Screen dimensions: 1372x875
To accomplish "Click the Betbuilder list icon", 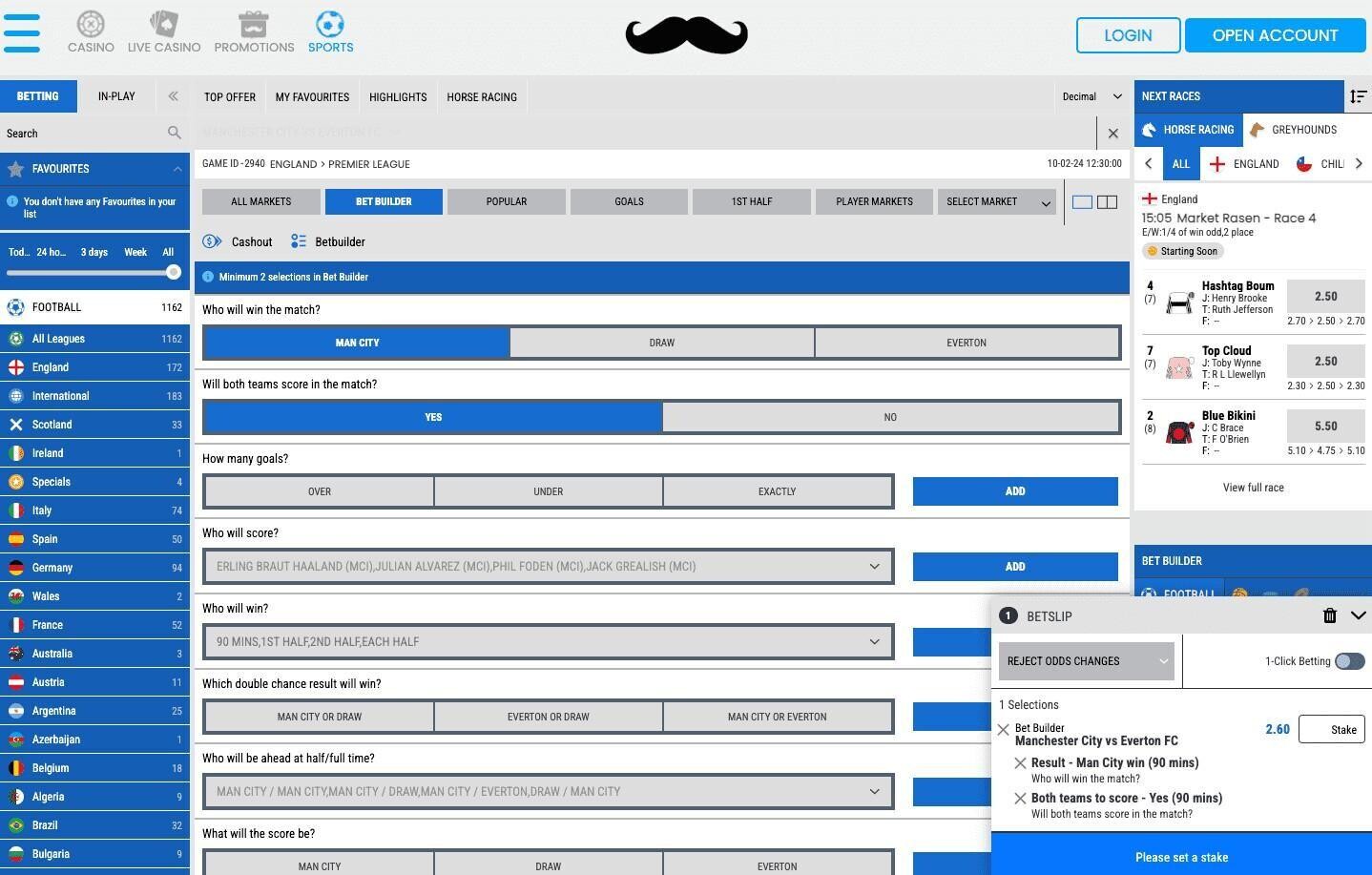I will [x=299, y=241].
